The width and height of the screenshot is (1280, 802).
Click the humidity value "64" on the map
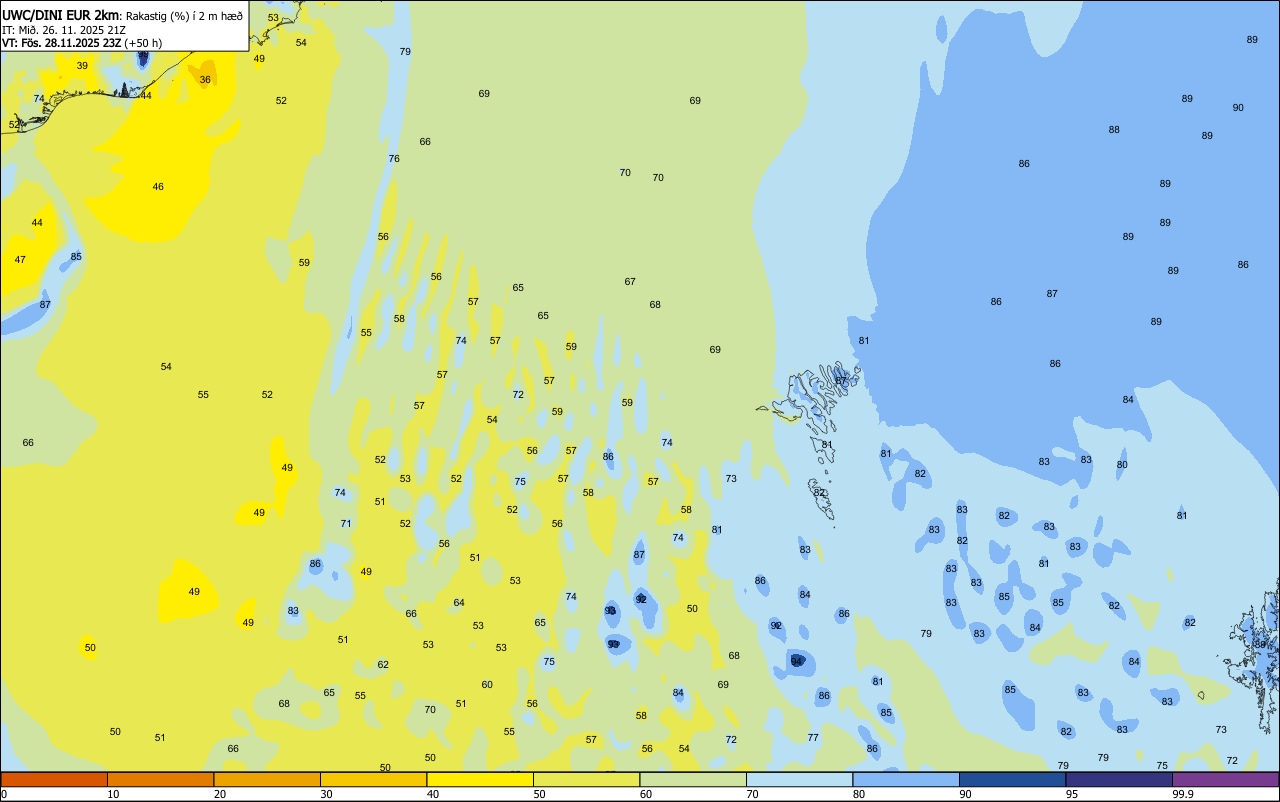[x=459, y=602]
